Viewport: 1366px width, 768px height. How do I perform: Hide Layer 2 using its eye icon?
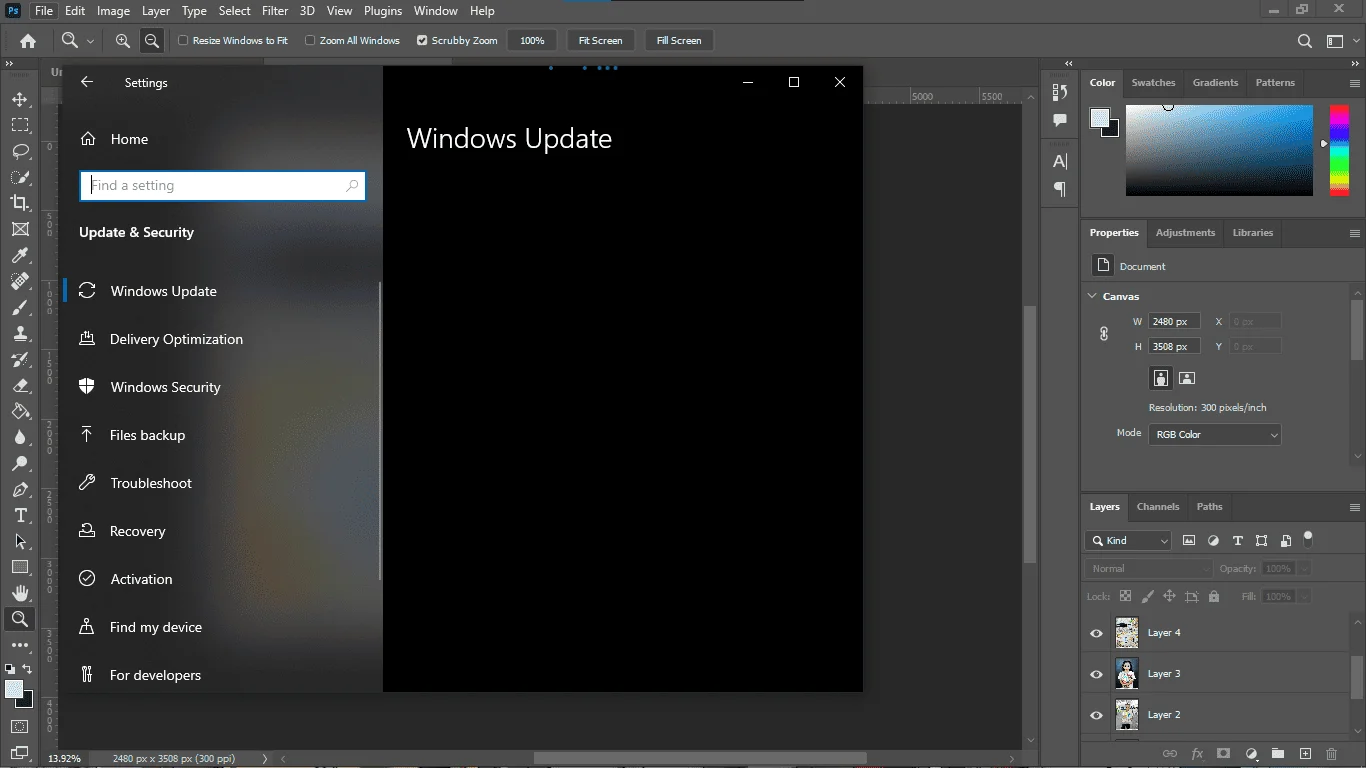pos(1096,715)
